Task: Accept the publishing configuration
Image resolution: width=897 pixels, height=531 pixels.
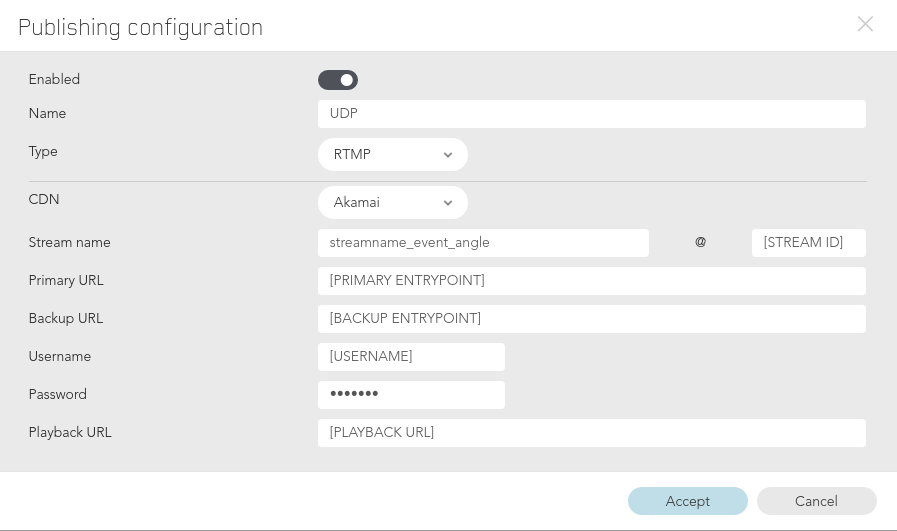Action: (x=688, y=501)
